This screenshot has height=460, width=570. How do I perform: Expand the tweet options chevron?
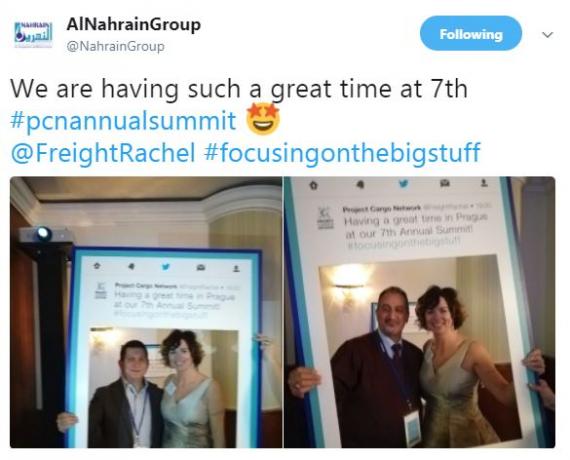click(x=547, y=35)
